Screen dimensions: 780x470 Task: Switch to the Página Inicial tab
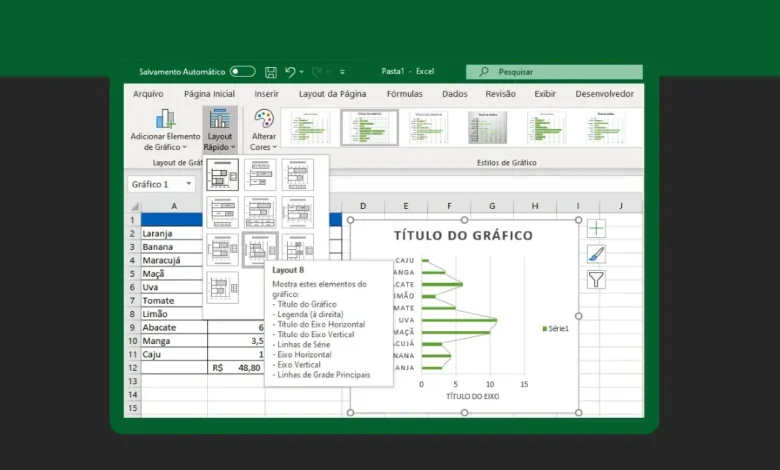[x=209, y=94]
